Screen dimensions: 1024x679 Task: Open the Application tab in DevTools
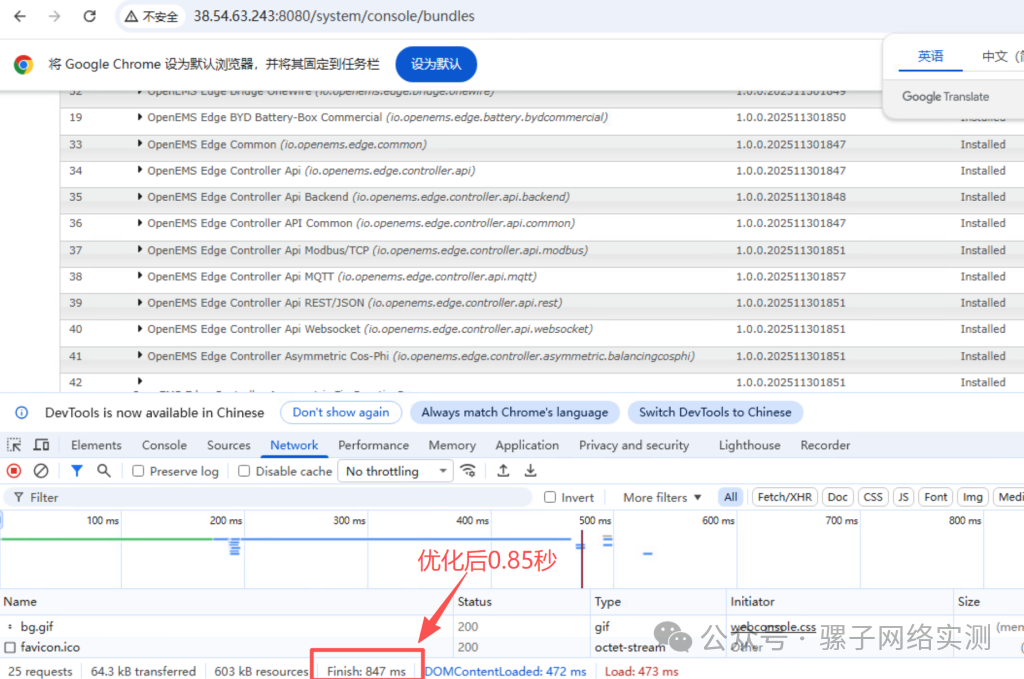click(x=527, y=445)
